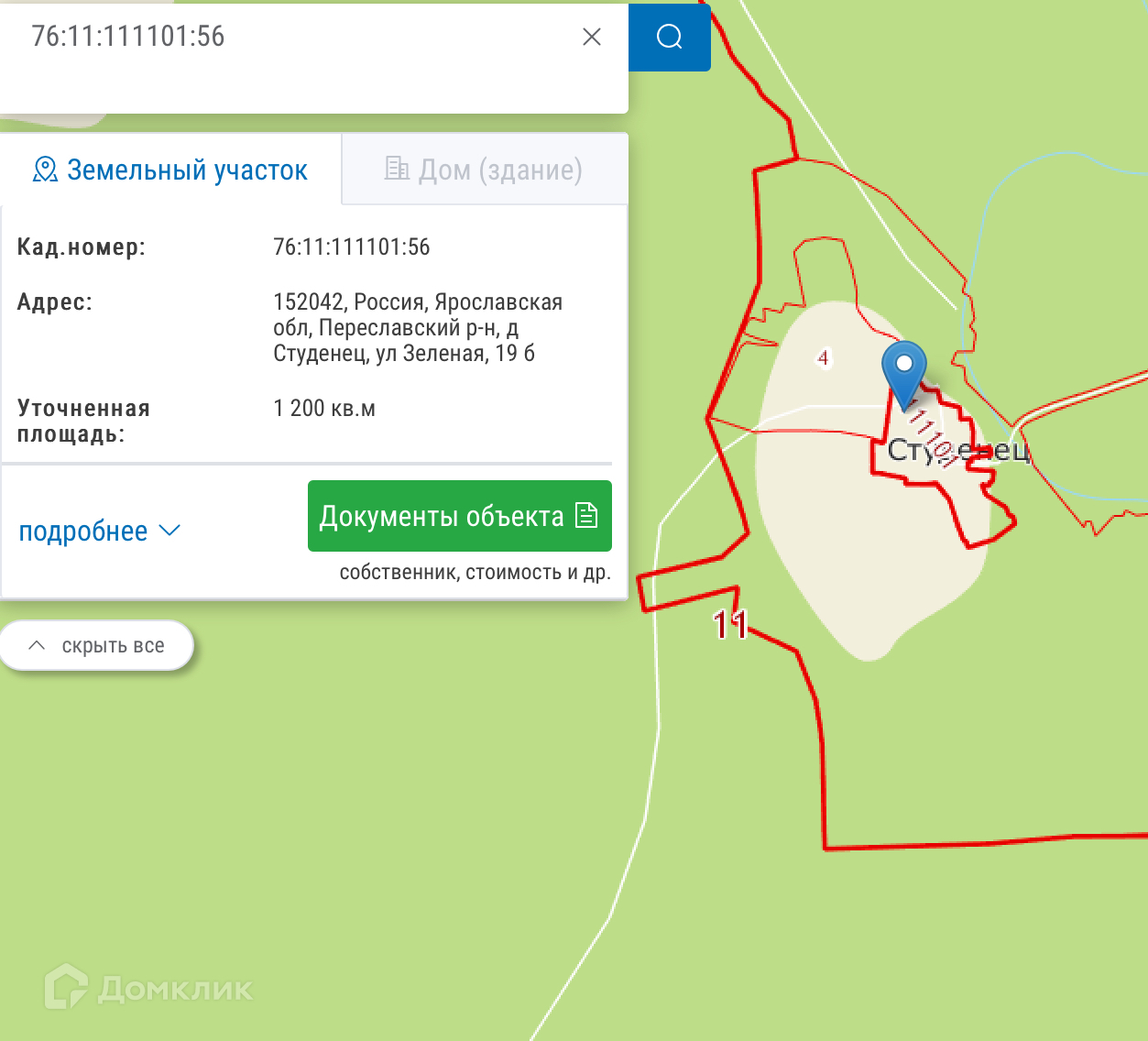Collapse panels with скрыть все
The image size is (1148, 1041).
click(96, 645)
